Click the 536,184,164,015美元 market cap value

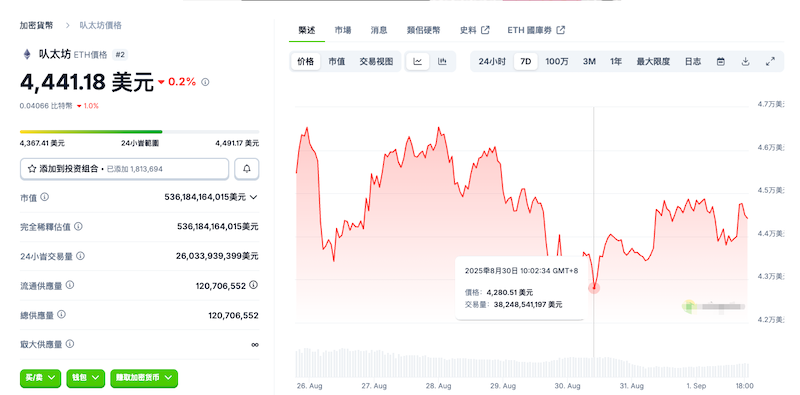pos(205,197)
